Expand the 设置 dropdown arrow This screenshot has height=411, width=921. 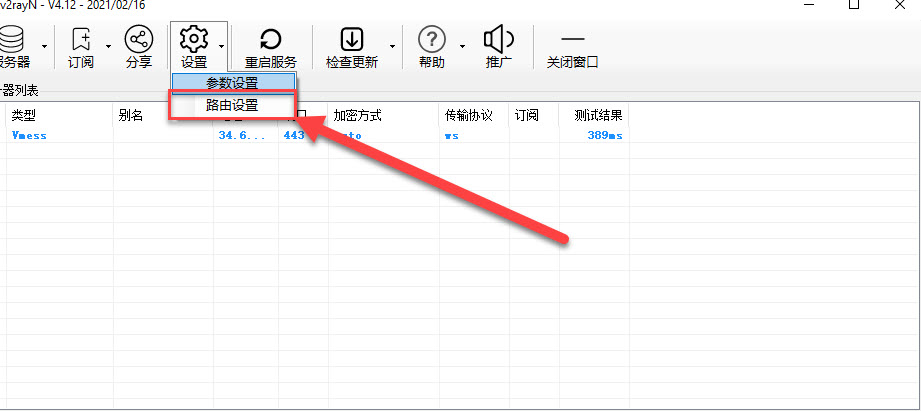pos(221,46)
